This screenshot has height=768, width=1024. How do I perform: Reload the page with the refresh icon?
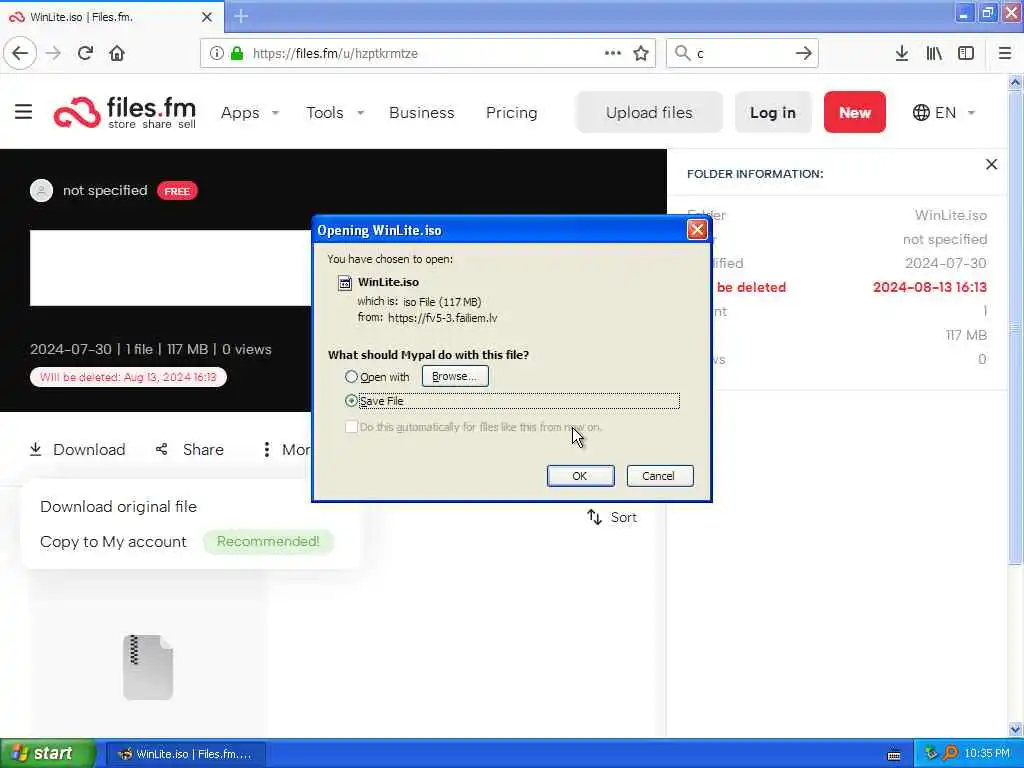coord(85,53)
